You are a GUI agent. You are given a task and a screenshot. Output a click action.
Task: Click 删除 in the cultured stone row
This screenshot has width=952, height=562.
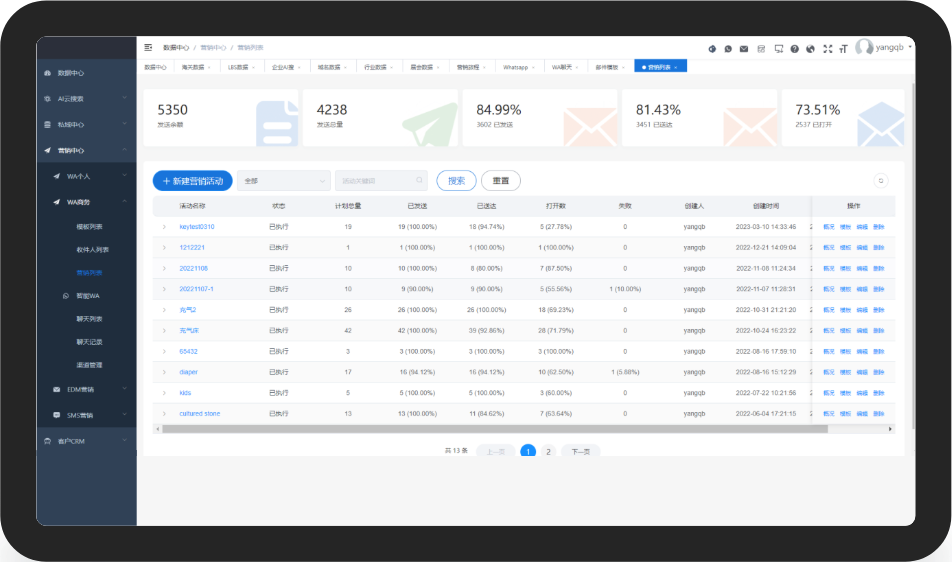coord(879,414)
